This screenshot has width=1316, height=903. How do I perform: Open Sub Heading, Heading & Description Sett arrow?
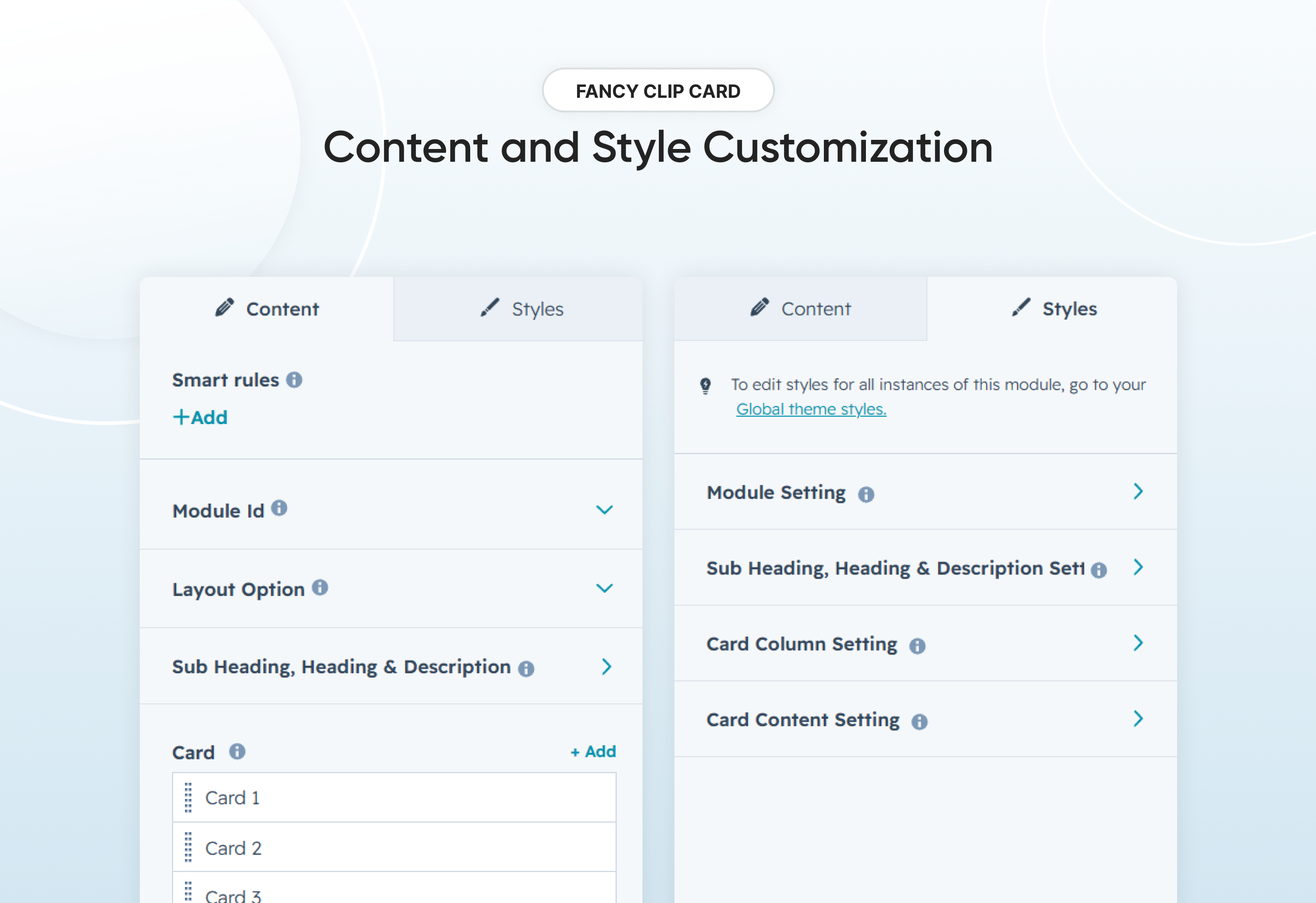coord(1138,567)
